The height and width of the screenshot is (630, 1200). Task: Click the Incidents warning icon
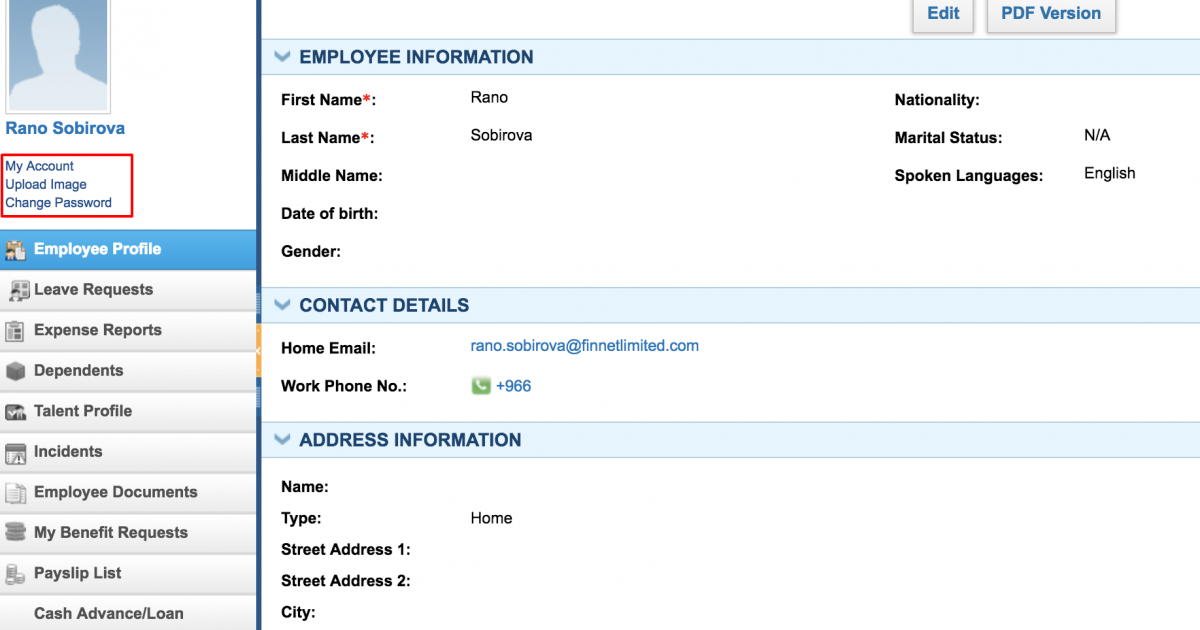point(15,453)
